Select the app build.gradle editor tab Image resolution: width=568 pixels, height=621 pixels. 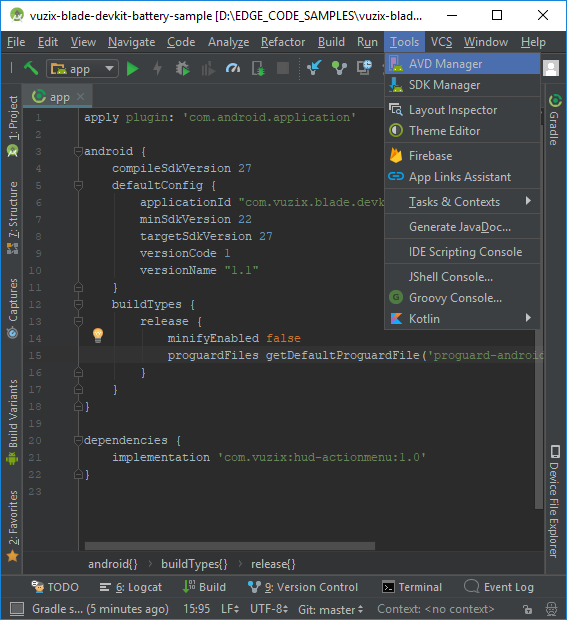(58, 97)
